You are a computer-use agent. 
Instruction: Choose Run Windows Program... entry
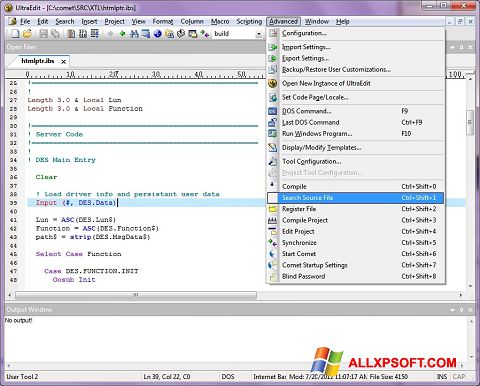tap(356, 134)
